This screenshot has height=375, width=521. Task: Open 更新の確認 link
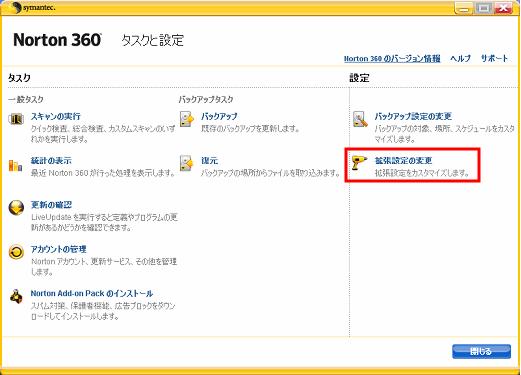[x=51, y=205]
